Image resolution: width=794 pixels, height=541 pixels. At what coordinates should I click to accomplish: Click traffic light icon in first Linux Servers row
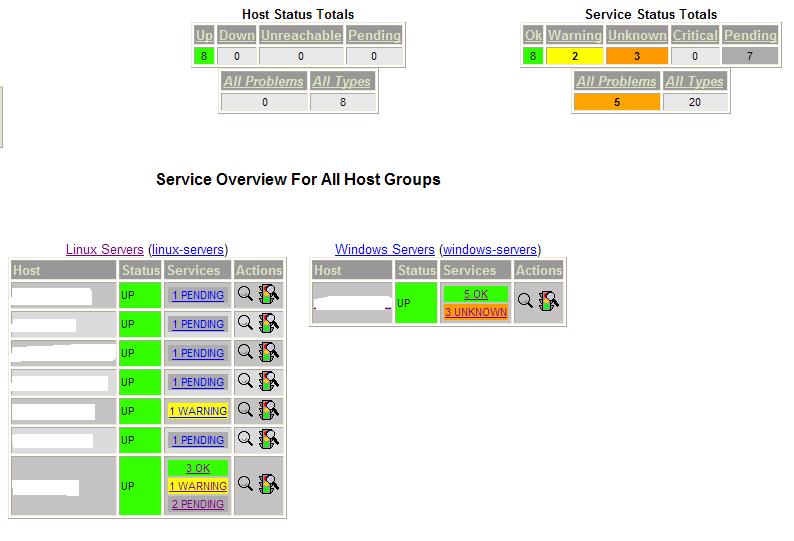[x=269, y=294]
